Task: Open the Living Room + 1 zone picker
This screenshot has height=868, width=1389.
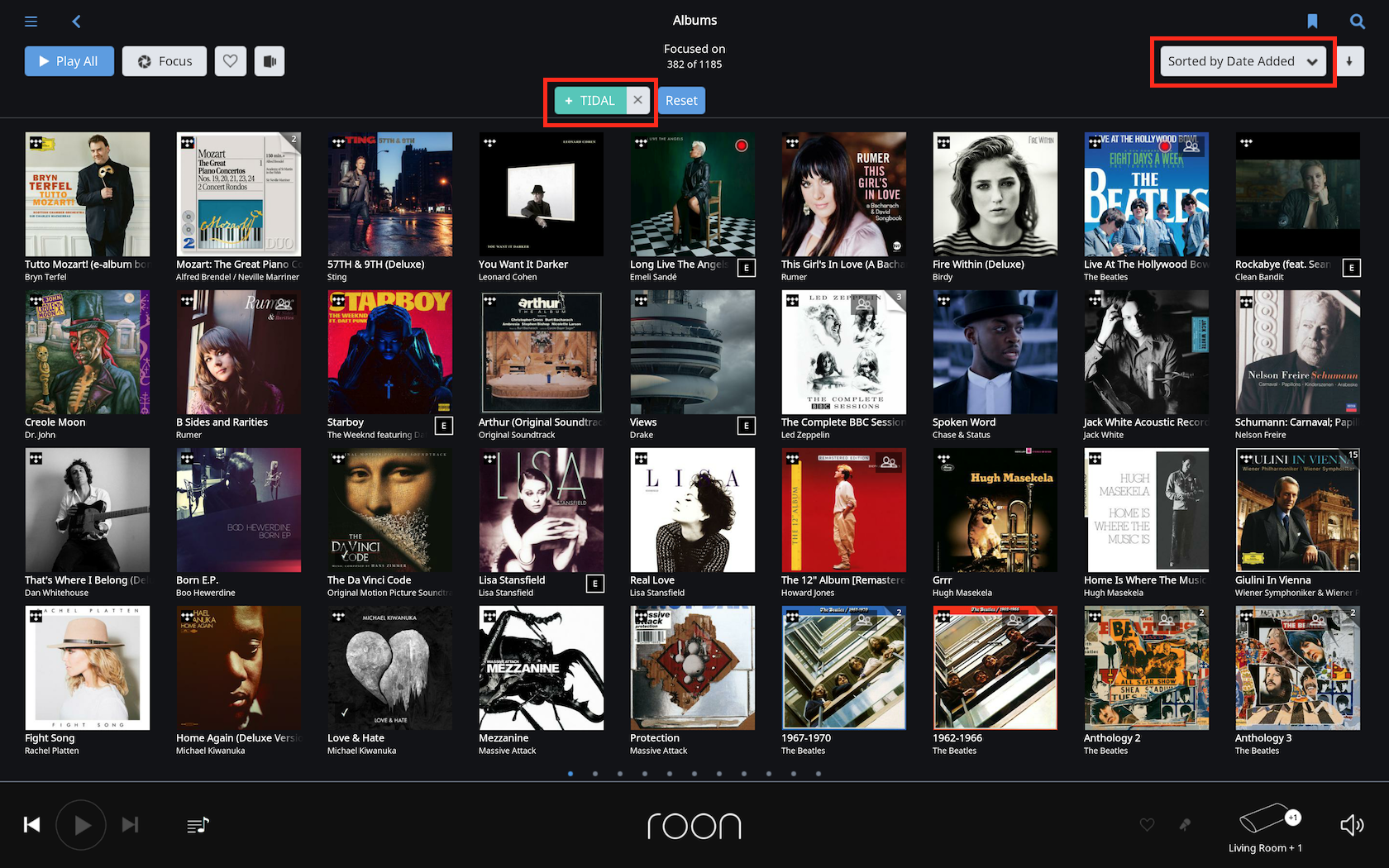Action: coord(1265,828)
